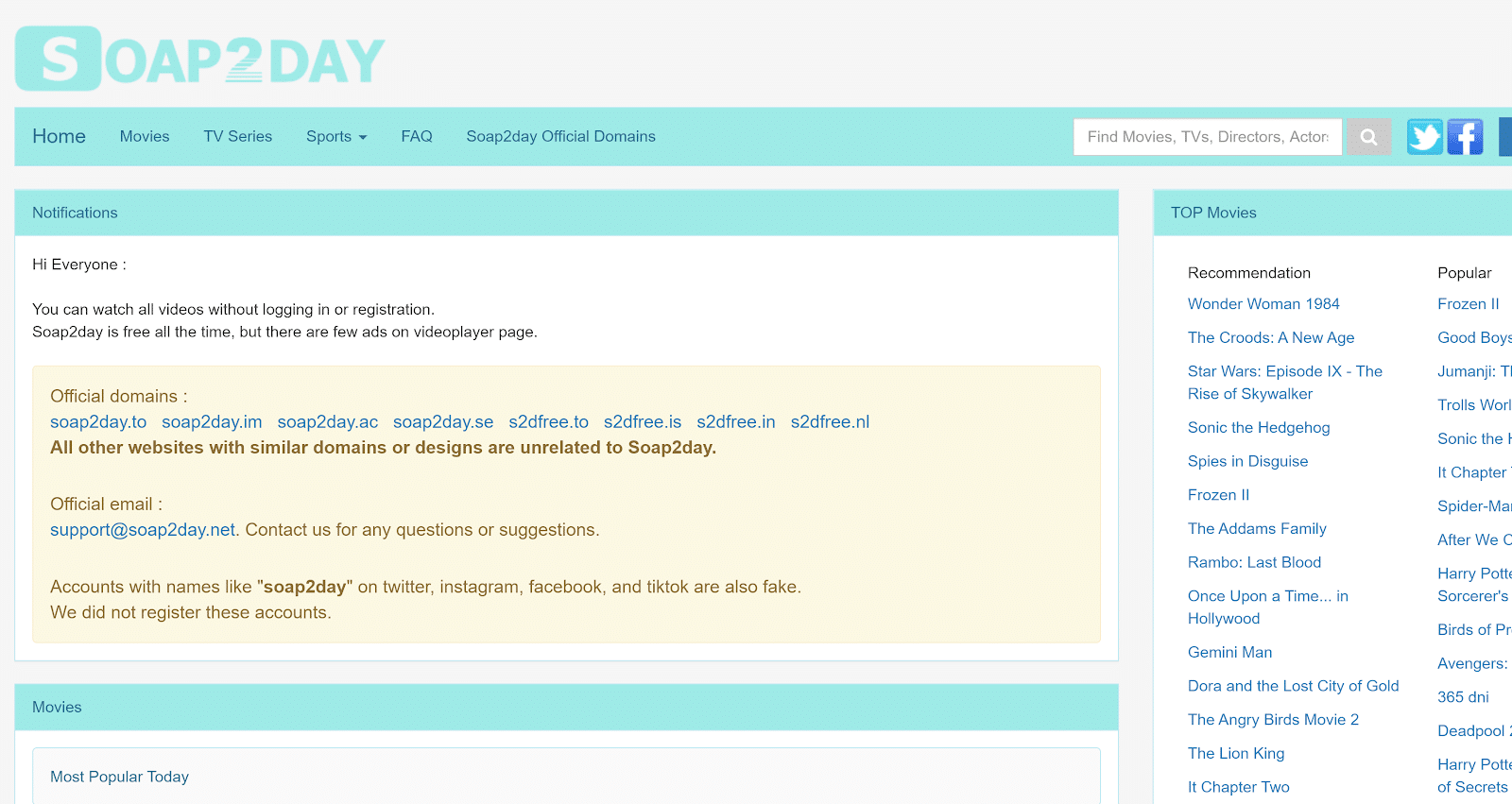Click the support@soap2day.net email link
1512x804 pixels.
[x=143, y=530]
